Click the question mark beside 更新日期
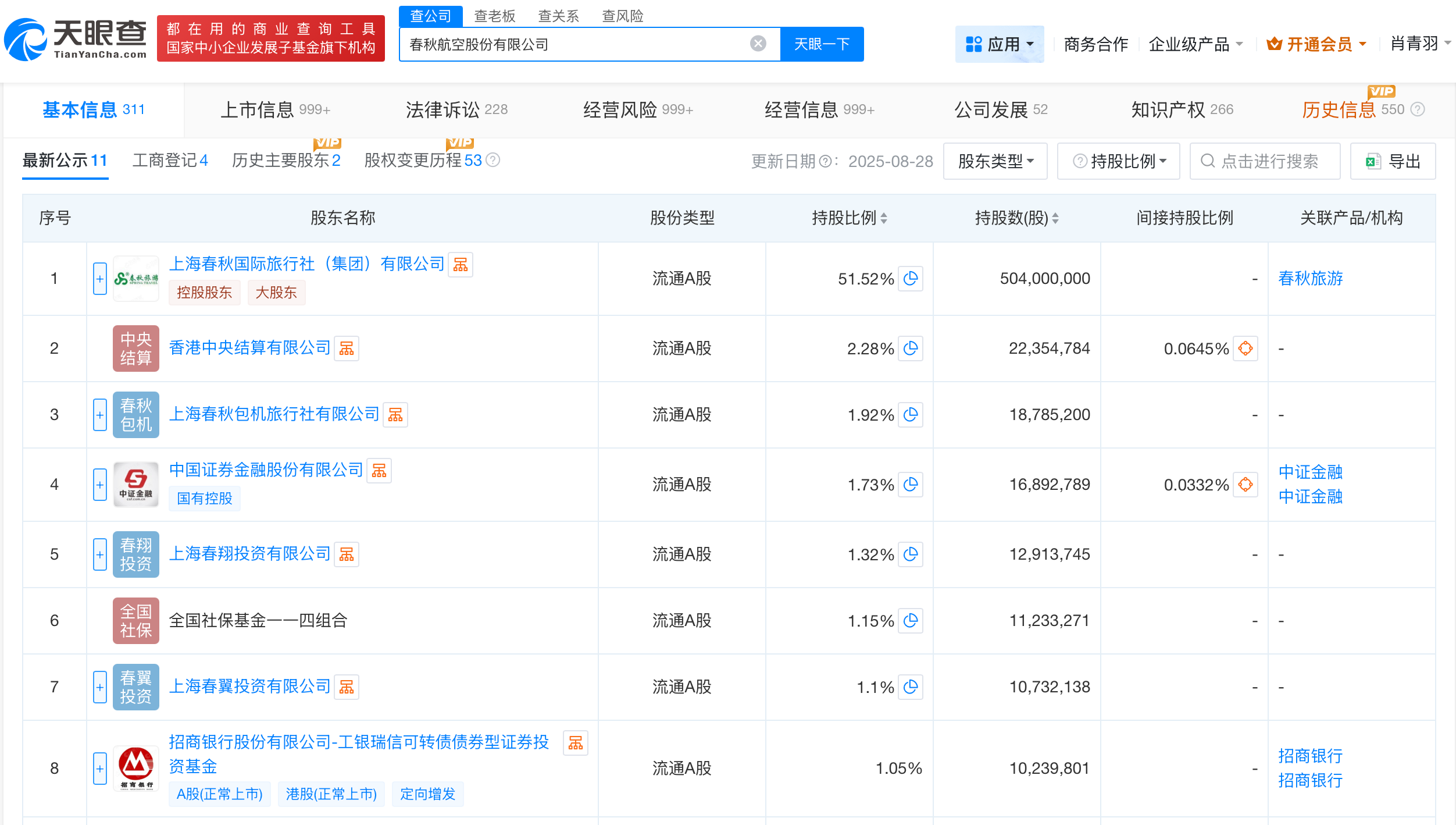Image resolution: width=1456 pixels, height=825 pixels. tap(826, 161)
